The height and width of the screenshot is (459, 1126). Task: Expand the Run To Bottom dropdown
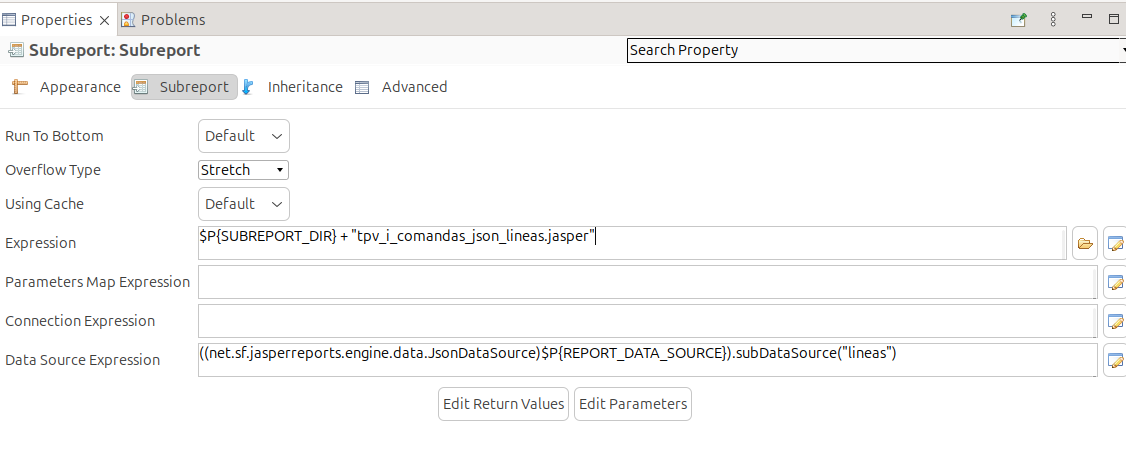pos(243,136)
